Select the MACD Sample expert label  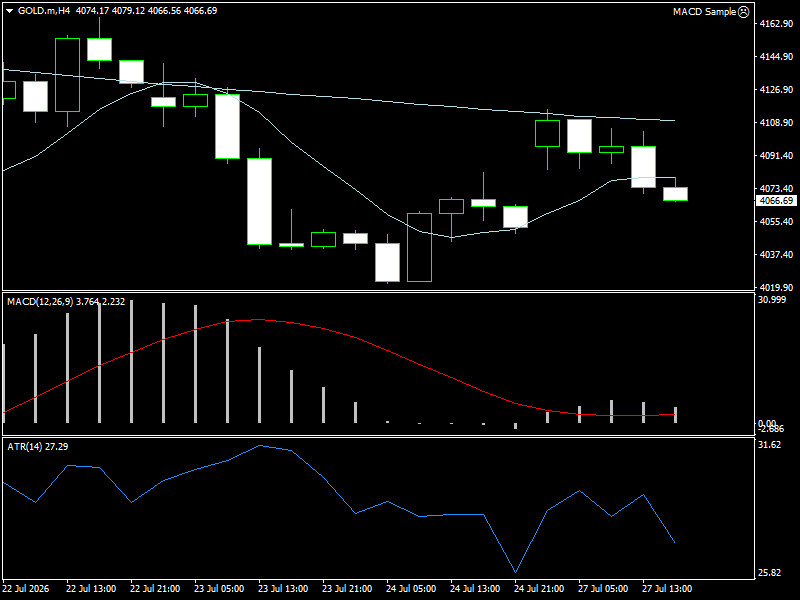pos(704,12)
